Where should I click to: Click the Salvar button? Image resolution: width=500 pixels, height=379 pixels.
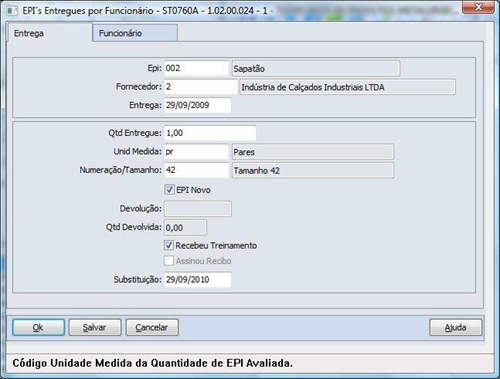click(95, 327)
